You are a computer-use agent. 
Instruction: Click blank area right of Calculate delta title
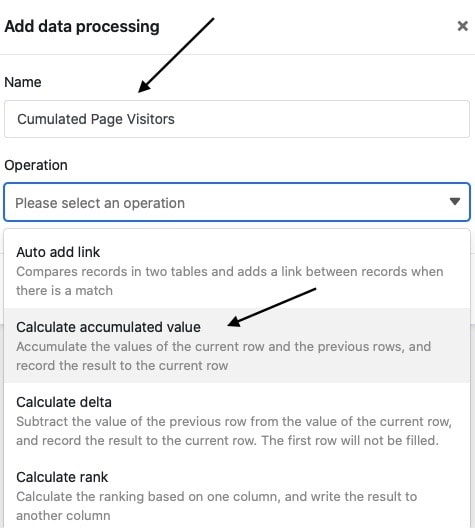[x=290, y=402]
